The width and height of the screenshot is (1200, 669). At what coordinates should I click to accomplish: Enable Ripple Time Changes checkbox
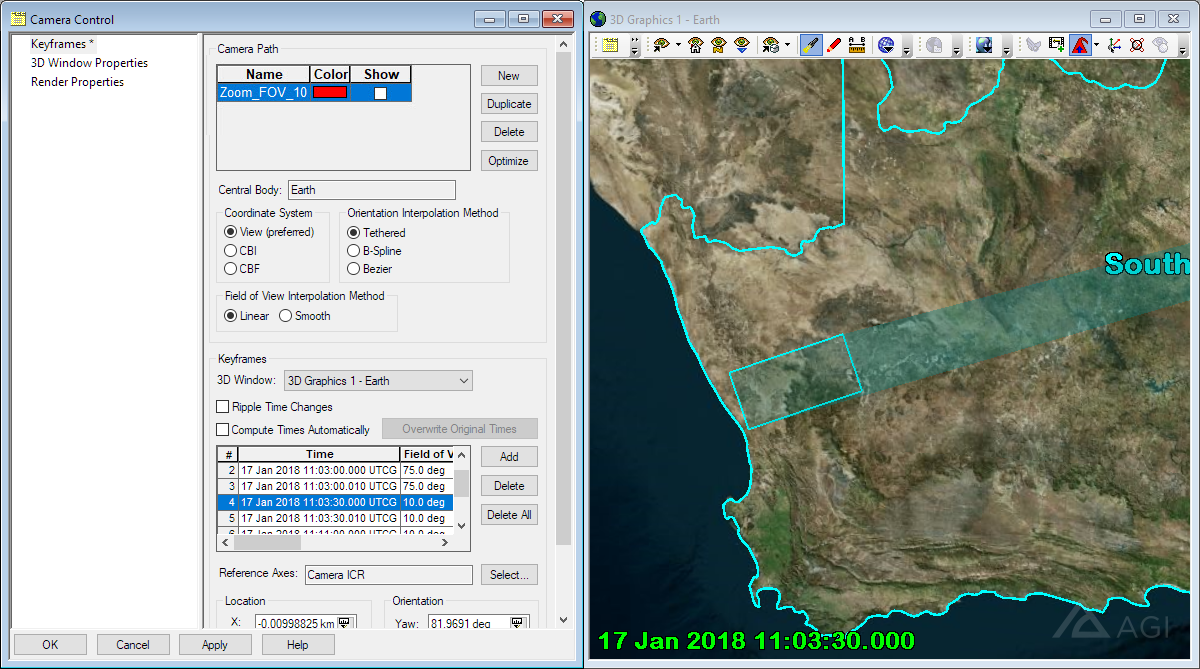tap(223, 407)
